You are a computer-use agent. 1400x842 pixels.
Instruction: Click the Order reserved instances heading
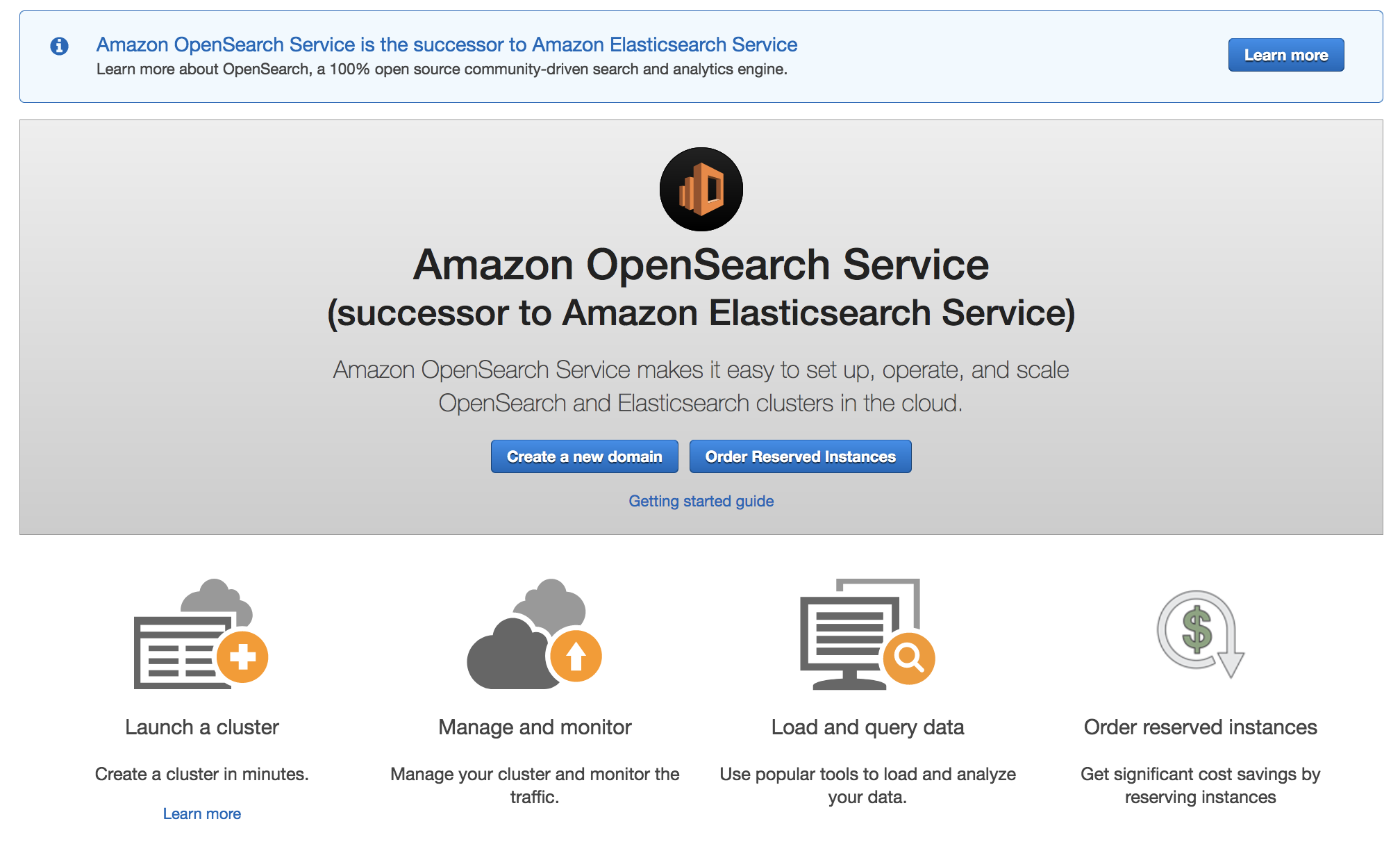click(x=1199, y=727)
